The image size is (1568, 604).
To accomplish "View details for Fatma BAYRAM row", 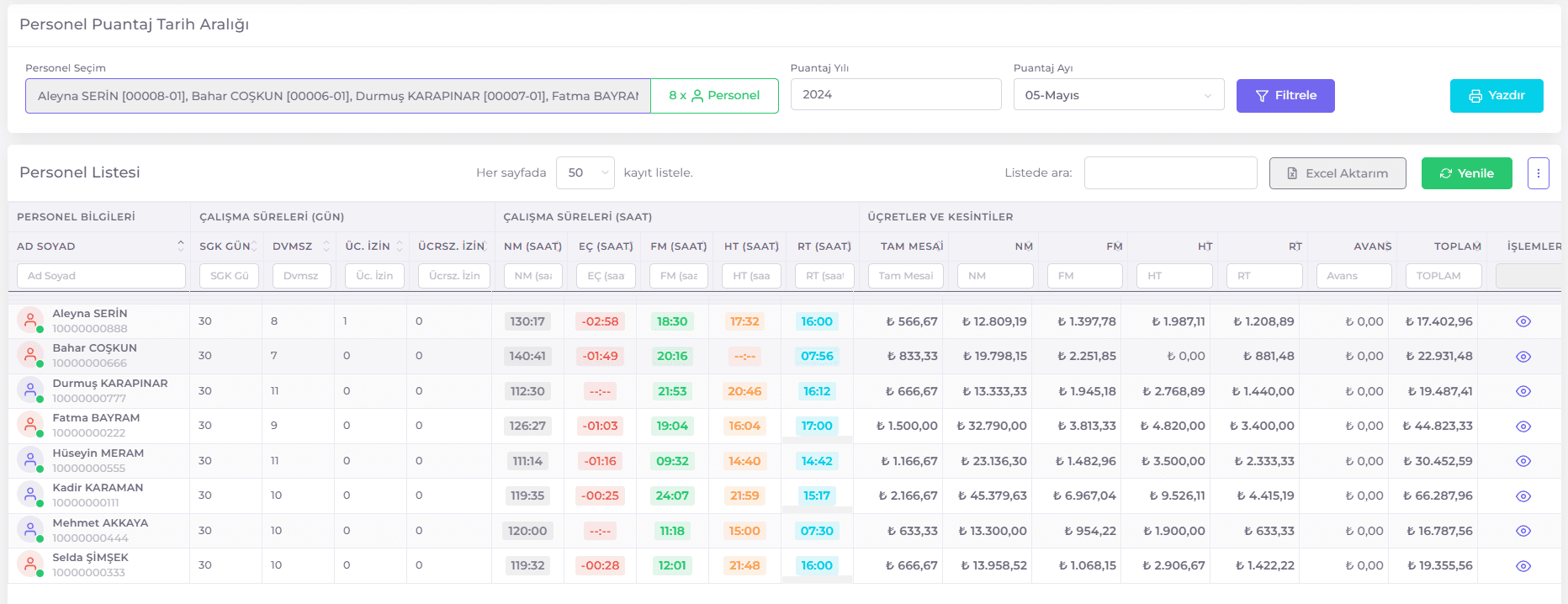I will [1523, 427].
